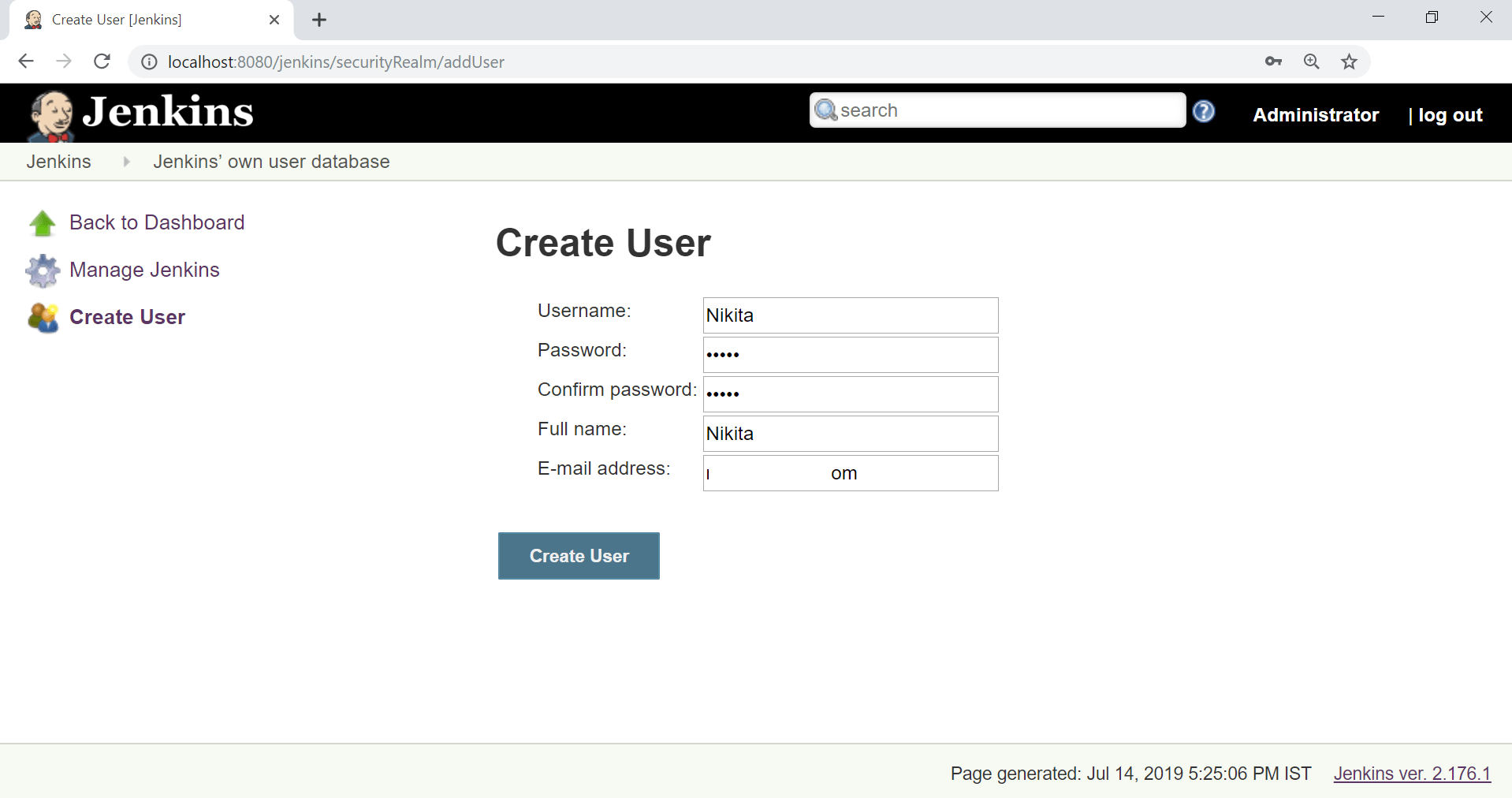Open a new browser tab

click(x=318, y=20)
